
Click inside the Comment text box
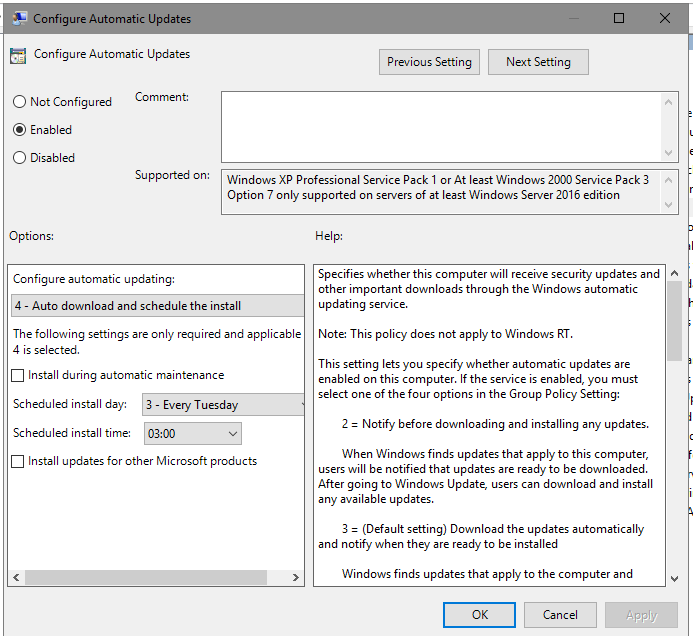coord(441,127)
